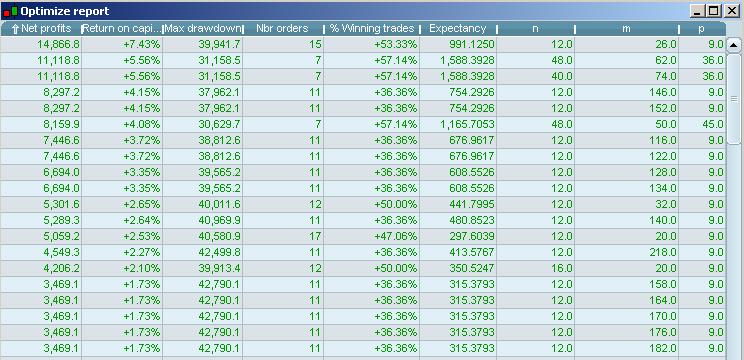The width and height of the screenshot is (744, 360).
Task: Select expectancy value 441.7995
Action: [471, 204]
